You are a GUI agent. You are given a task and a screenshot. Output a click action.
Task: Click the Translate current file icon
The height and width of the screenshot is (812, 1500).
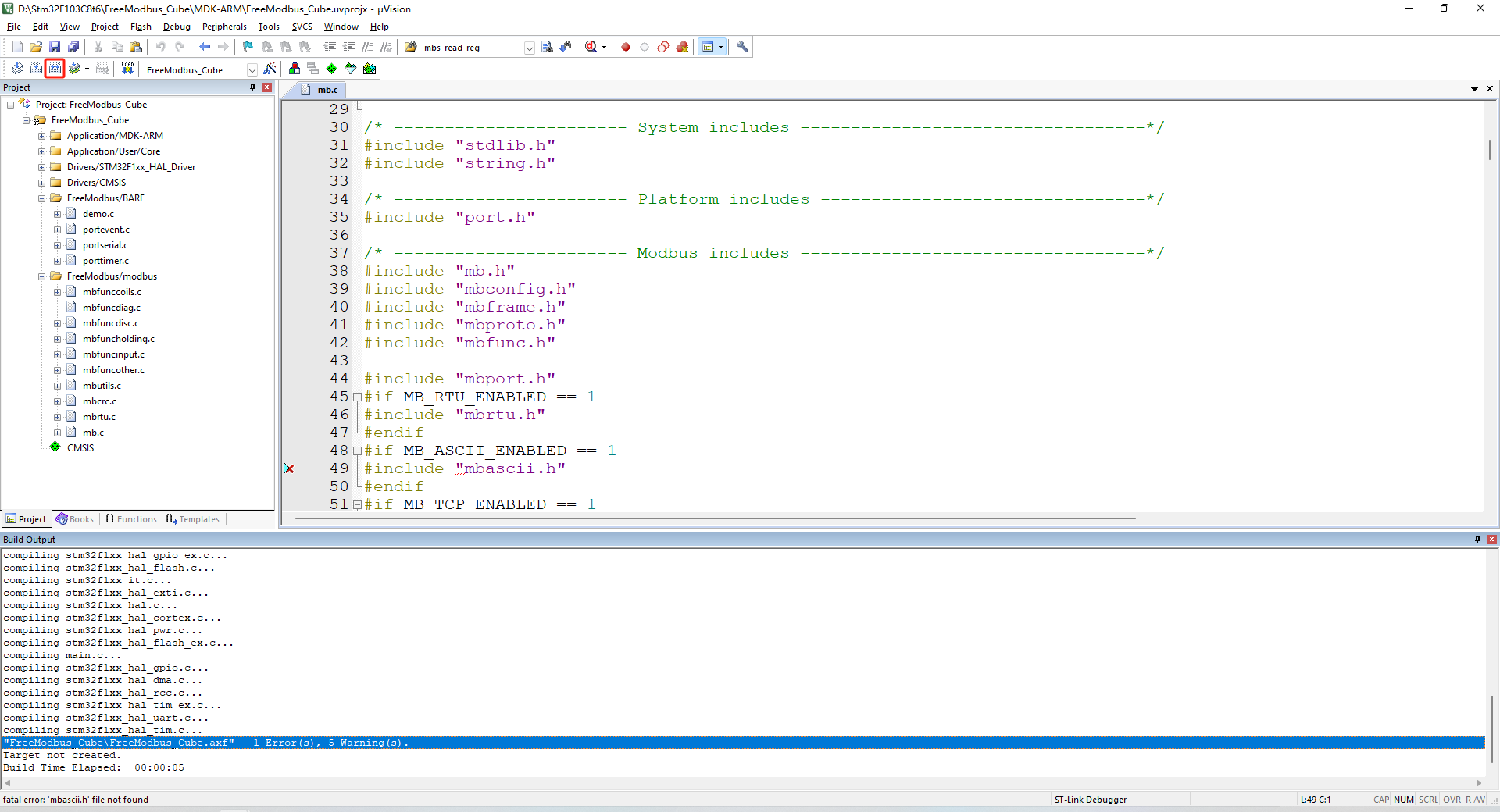17,69
